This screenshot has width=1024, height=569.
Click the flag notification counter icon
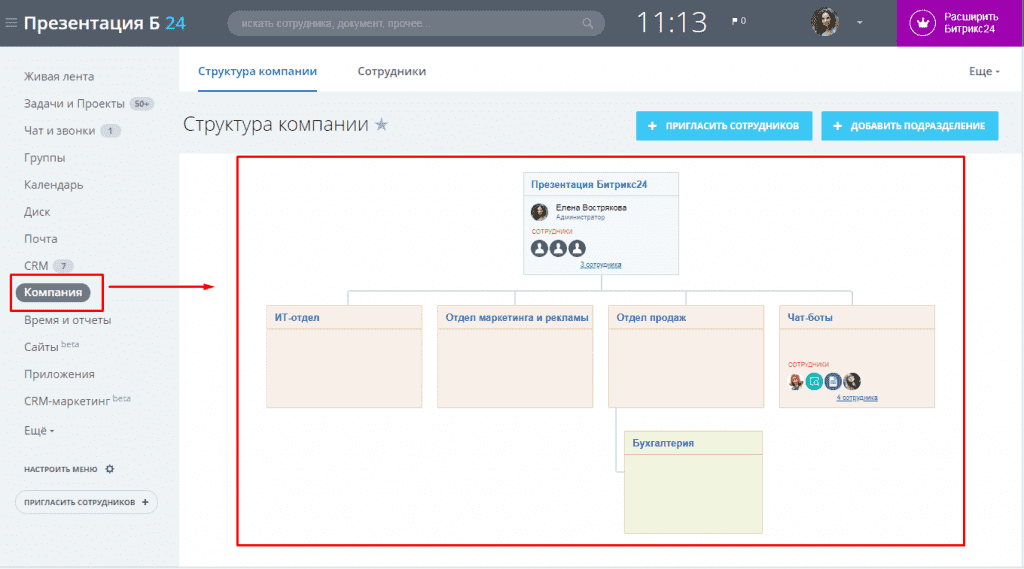coord(735,21)
